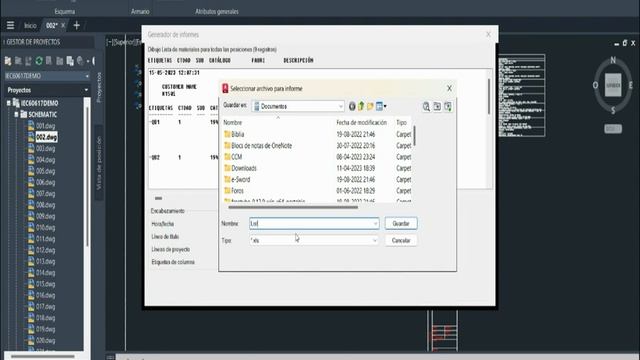Go back using the file dialog's round back icon
This screenshot has width=640, height=360.
click(352, 107)
